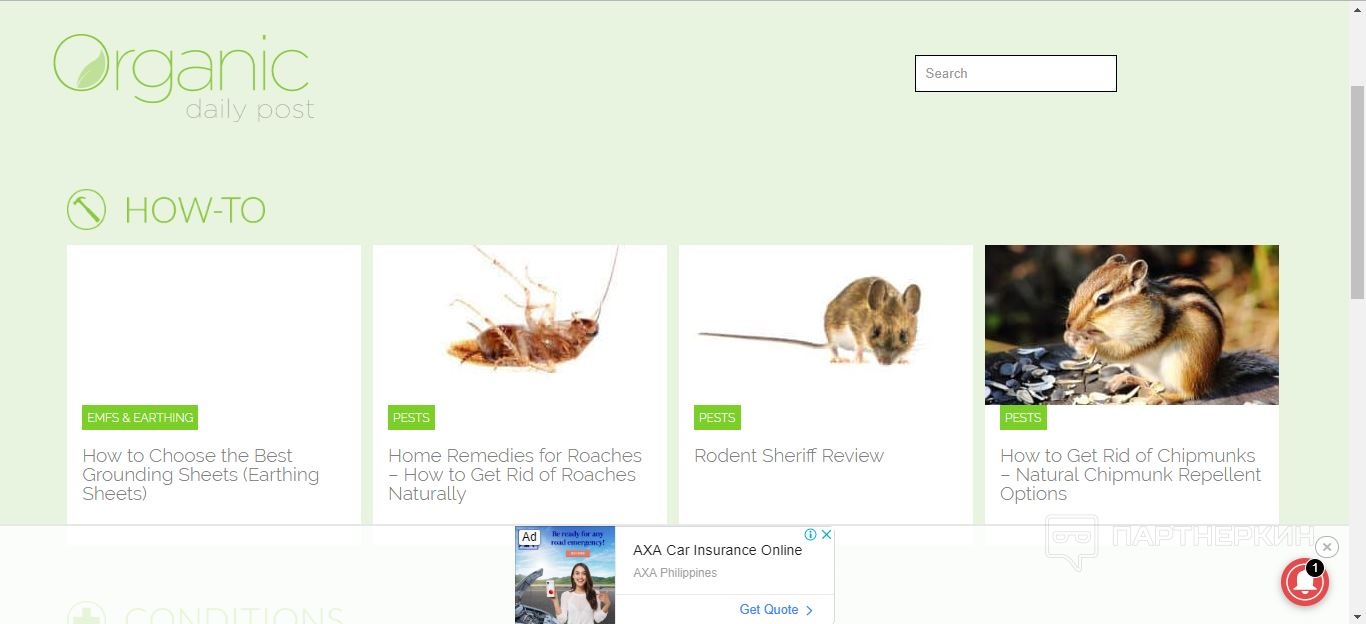The width and height of the screenshot is (1366, 624).
Task: Open How to Choose the Best Grounding Sheets
Action: pyautogui.click(x=201, y=474)
